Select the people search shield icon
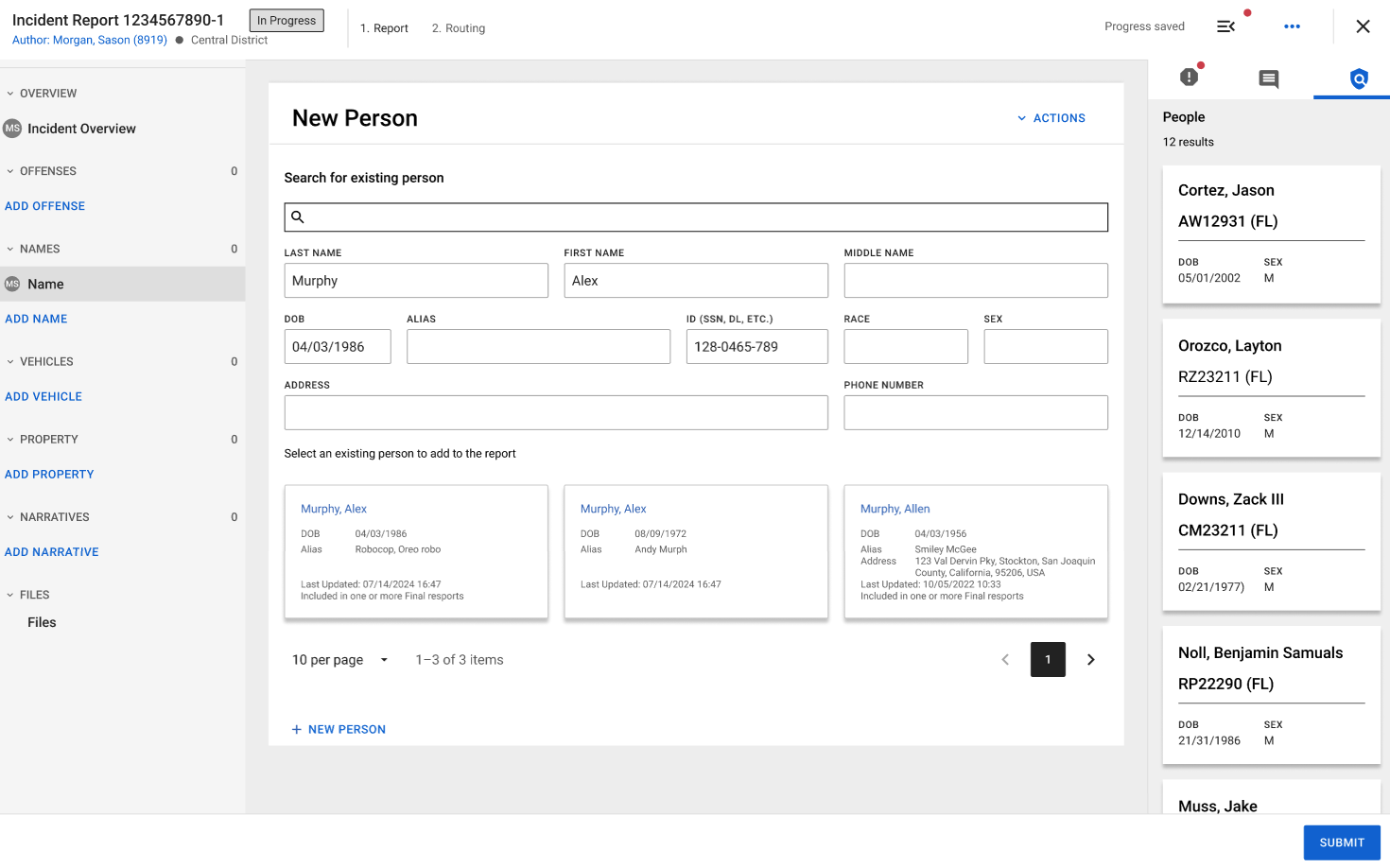This screenshot has height=868, width=1390. tap(1359, 78)
